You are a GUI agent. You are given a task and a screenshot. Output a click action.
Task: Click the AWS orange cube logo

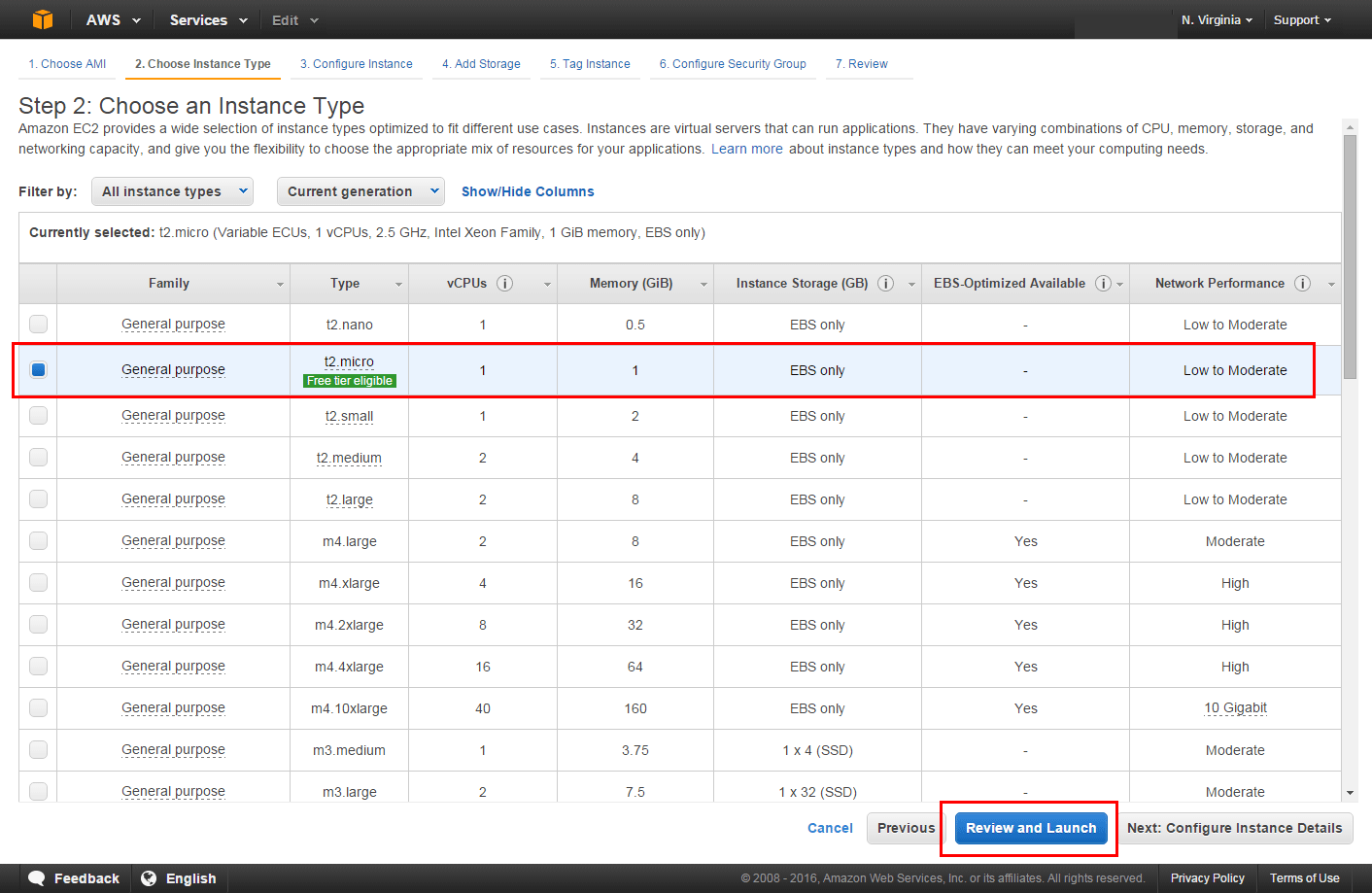tap(43, 19)
